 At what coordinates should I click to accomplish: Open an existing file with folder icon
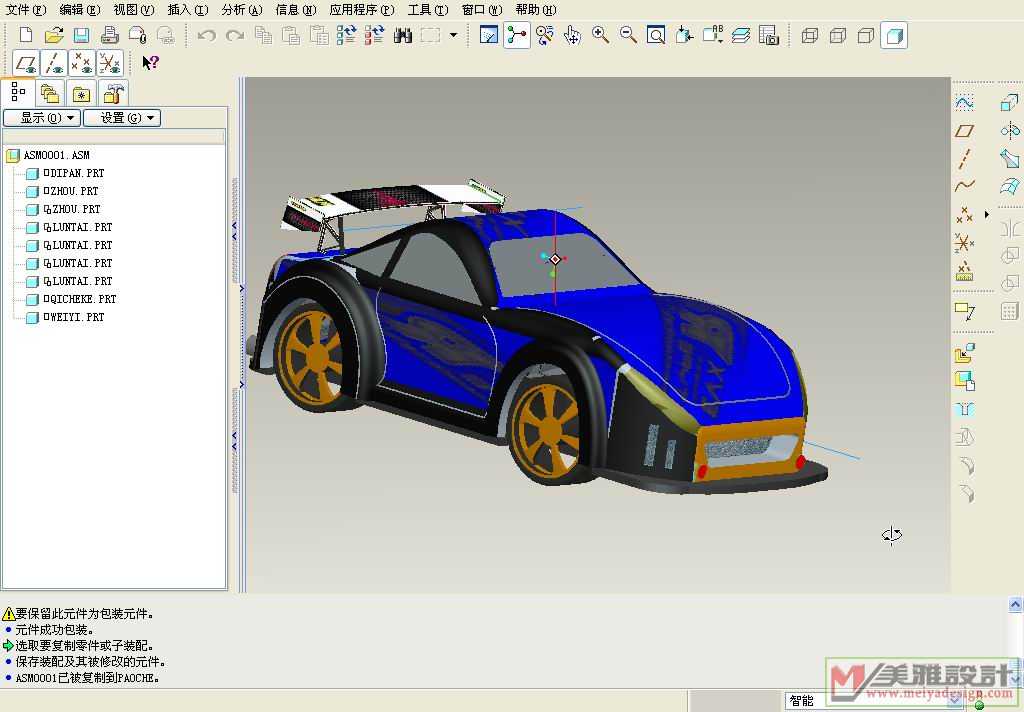point(54,36)
